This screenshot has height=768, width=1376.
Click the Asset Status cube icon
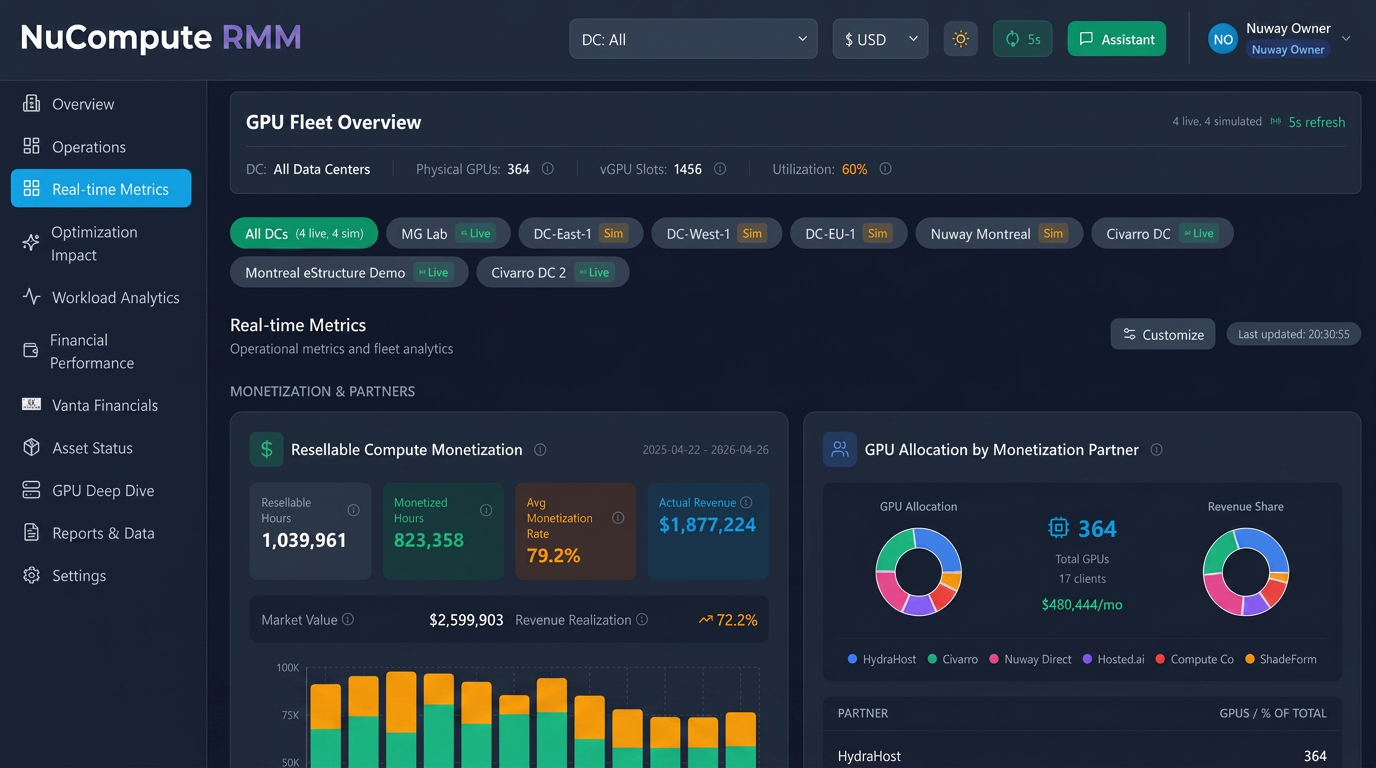coord(31,448)
